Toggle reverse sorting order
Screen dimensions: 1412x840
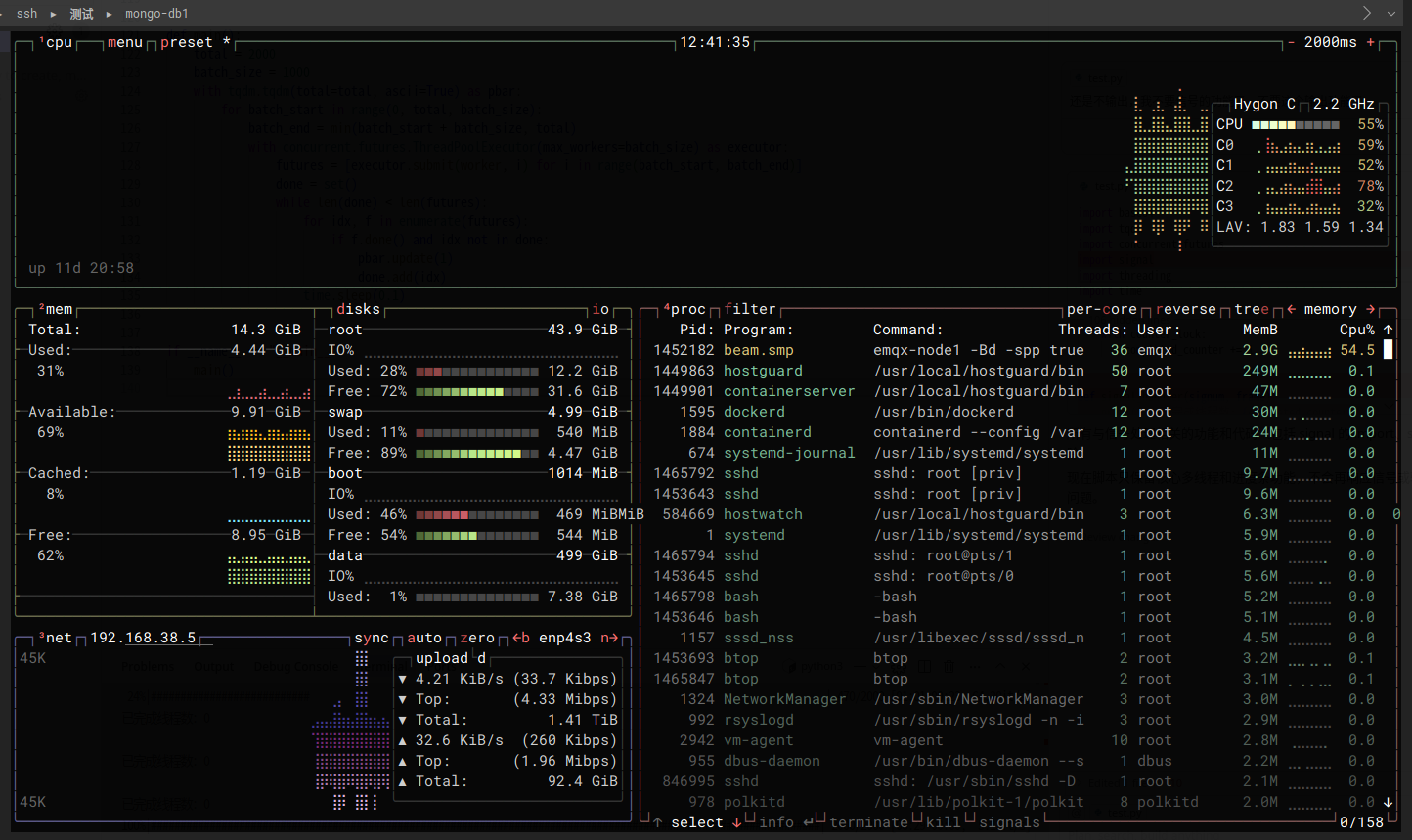coord(1186,309)
